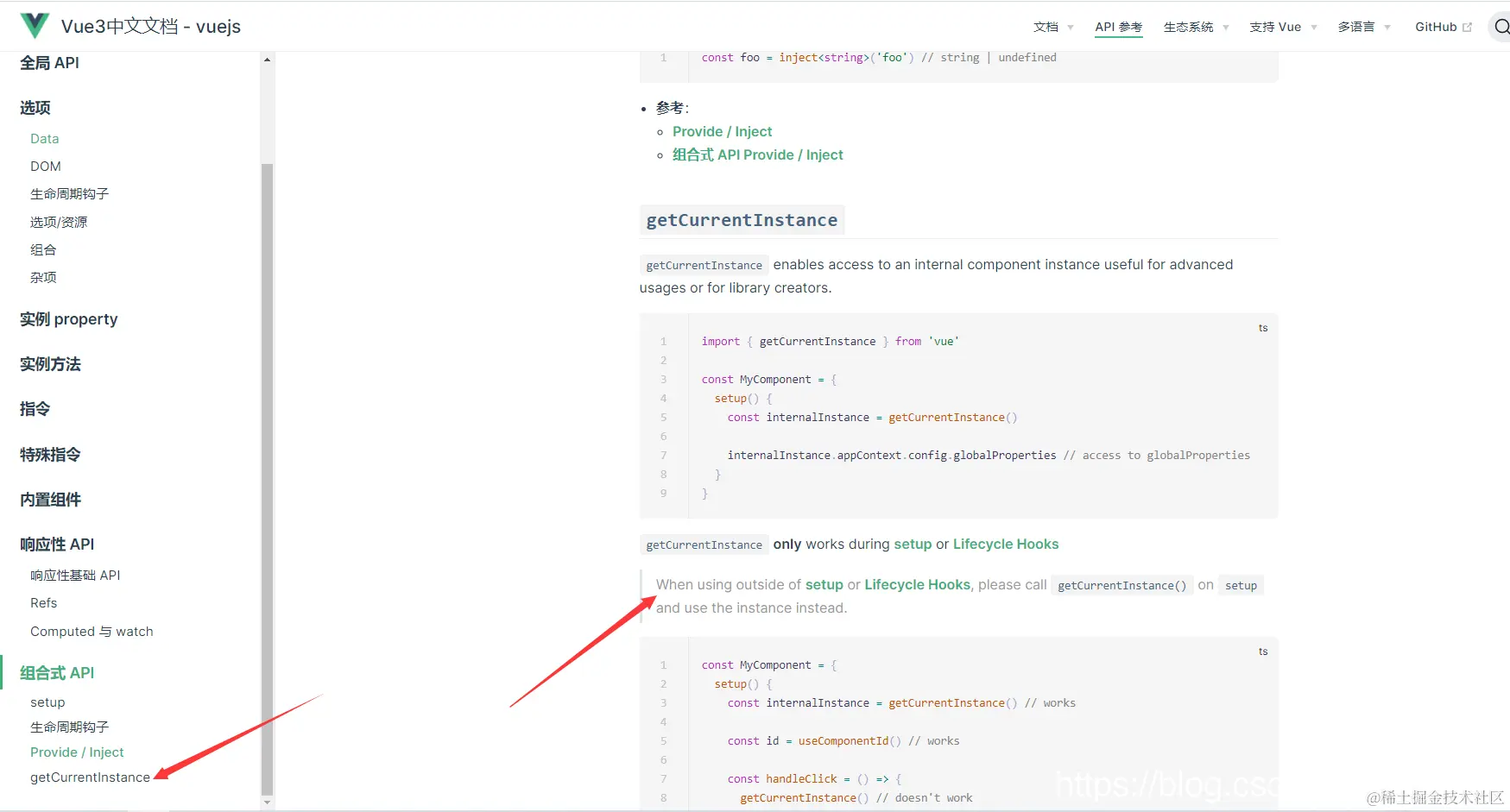Follow setup link in the outside-usage note
This screenshot has height=812, width=1510.
point(824,585)
